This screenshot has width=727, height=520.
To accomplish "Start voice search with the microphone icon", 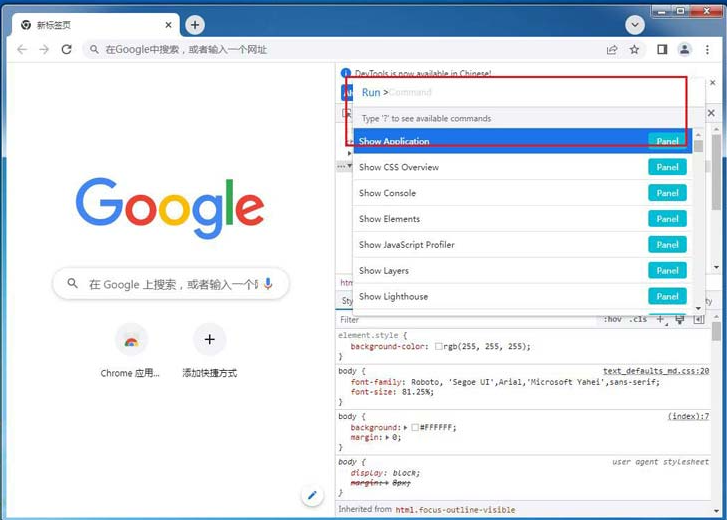I will 268,283.
